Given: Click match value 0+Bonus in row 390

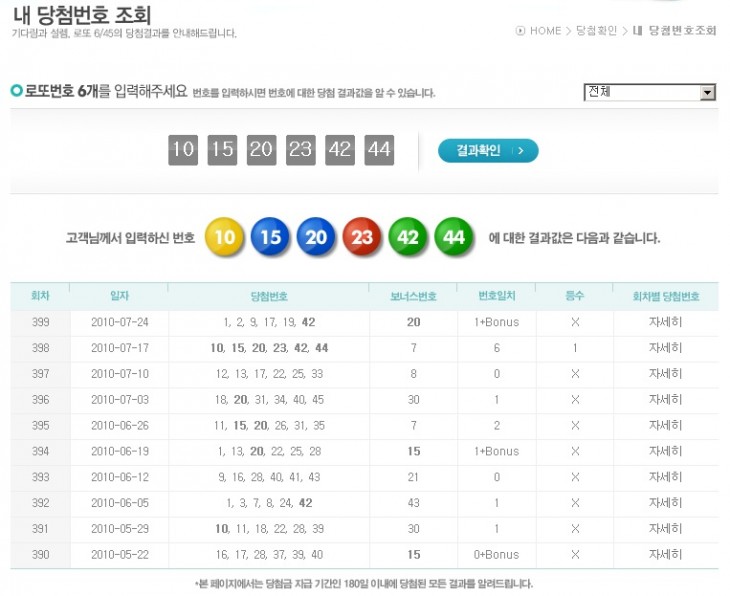Looking at the screenshot, I should 496,555.
